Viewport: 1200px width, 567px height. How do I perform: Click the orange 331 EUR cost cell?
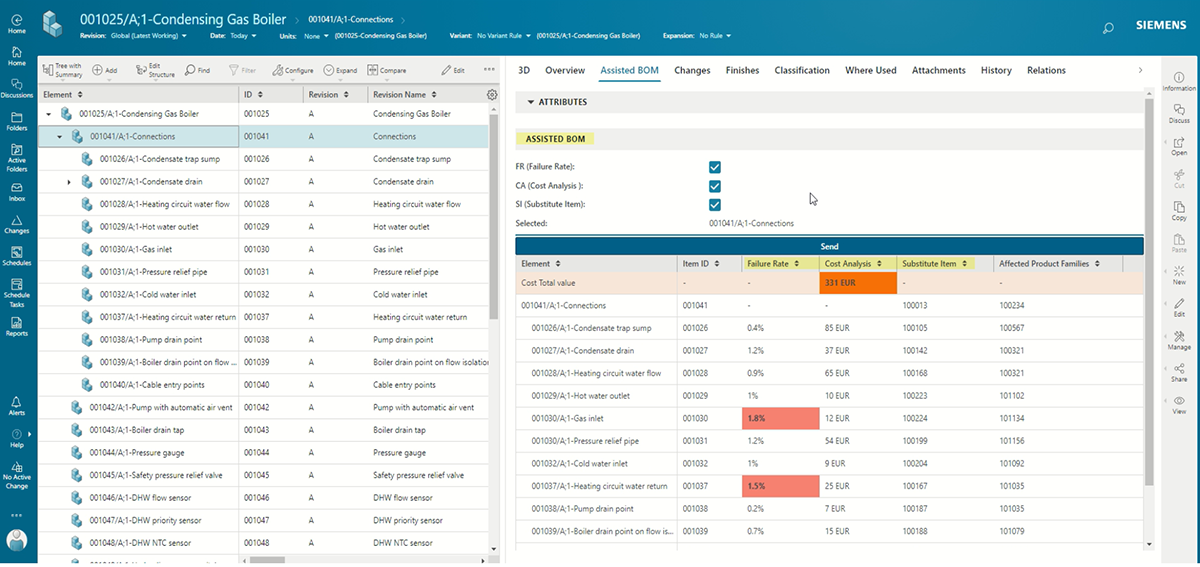click(857, 283)
